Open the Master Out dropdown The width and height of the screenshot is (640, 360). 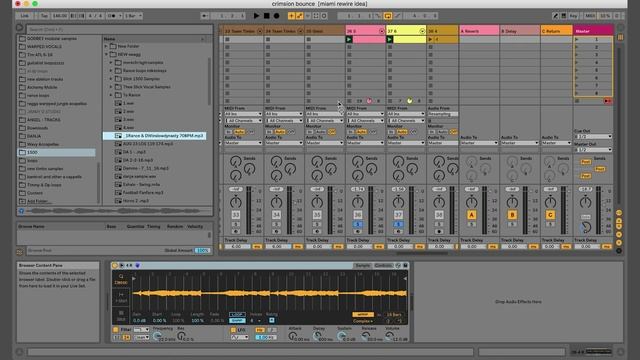coord(593,150)
